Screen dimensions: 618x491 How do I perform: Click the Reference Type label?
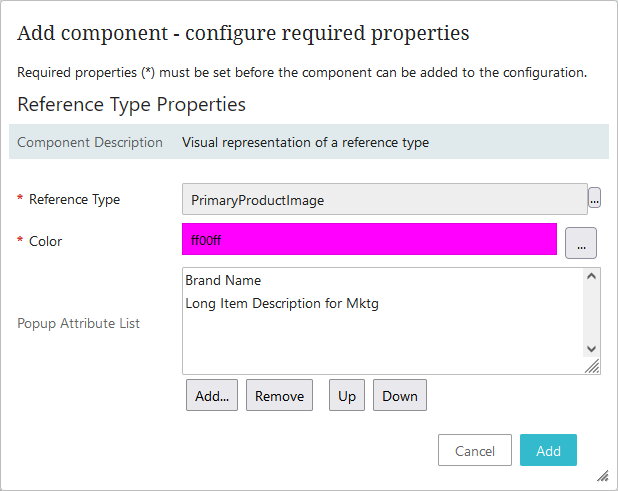(74, 199)
